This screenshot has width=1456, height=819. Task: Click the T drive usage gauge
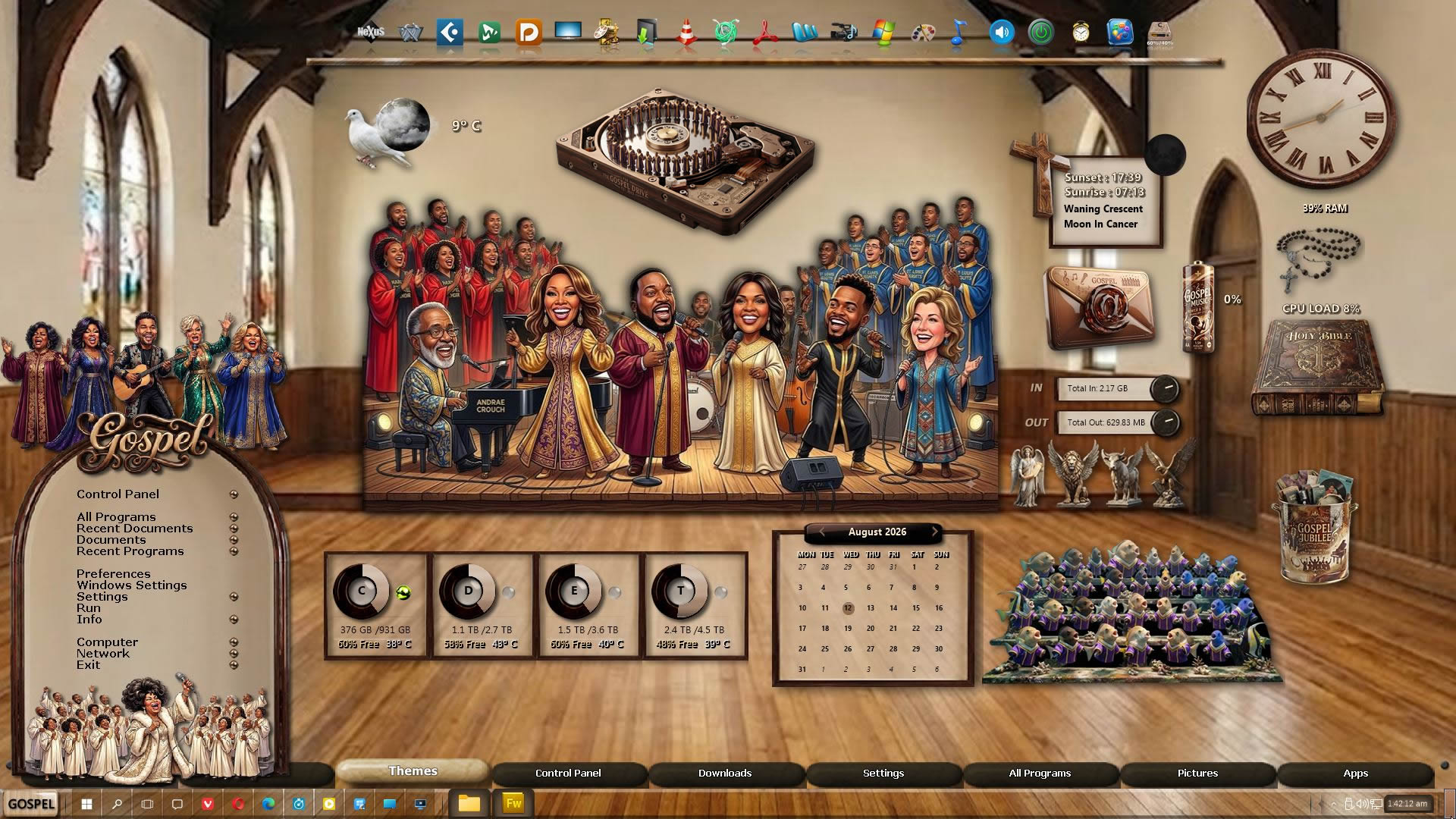tap(680, 591)
